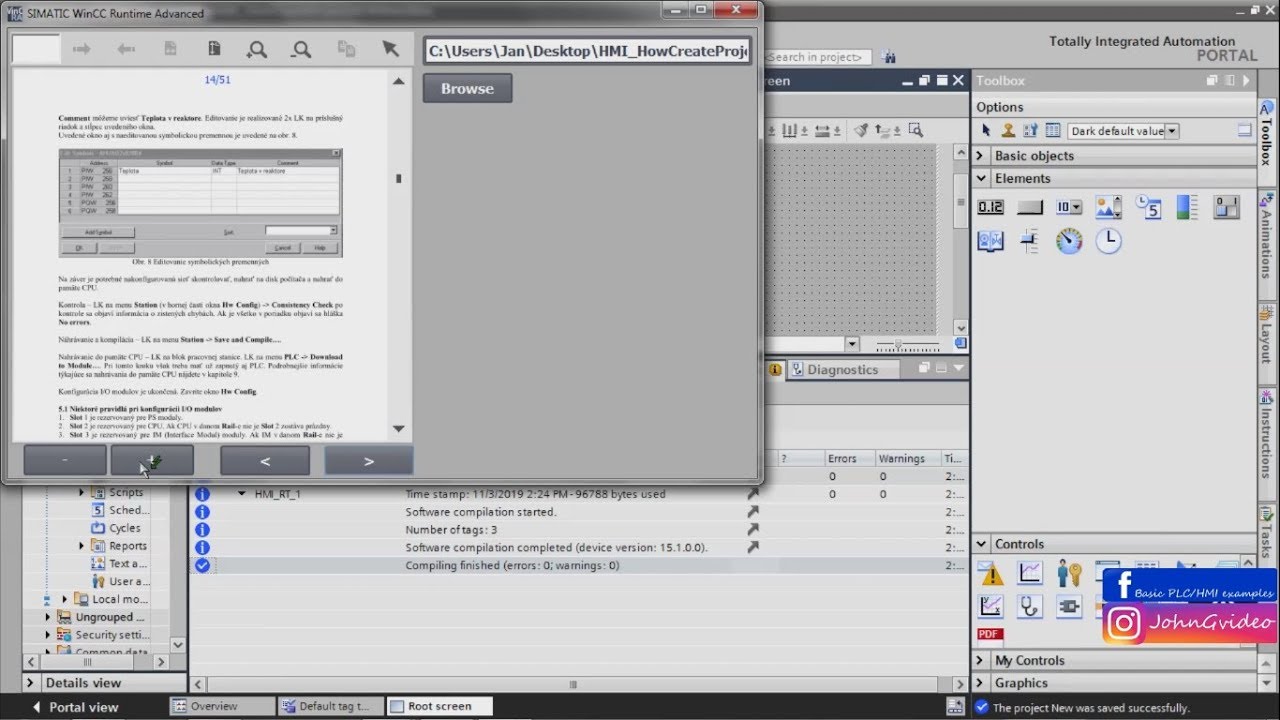Click the selection arrow in Toolbox Options
The width and height of the screenshot is (1280, 720).
987,130
